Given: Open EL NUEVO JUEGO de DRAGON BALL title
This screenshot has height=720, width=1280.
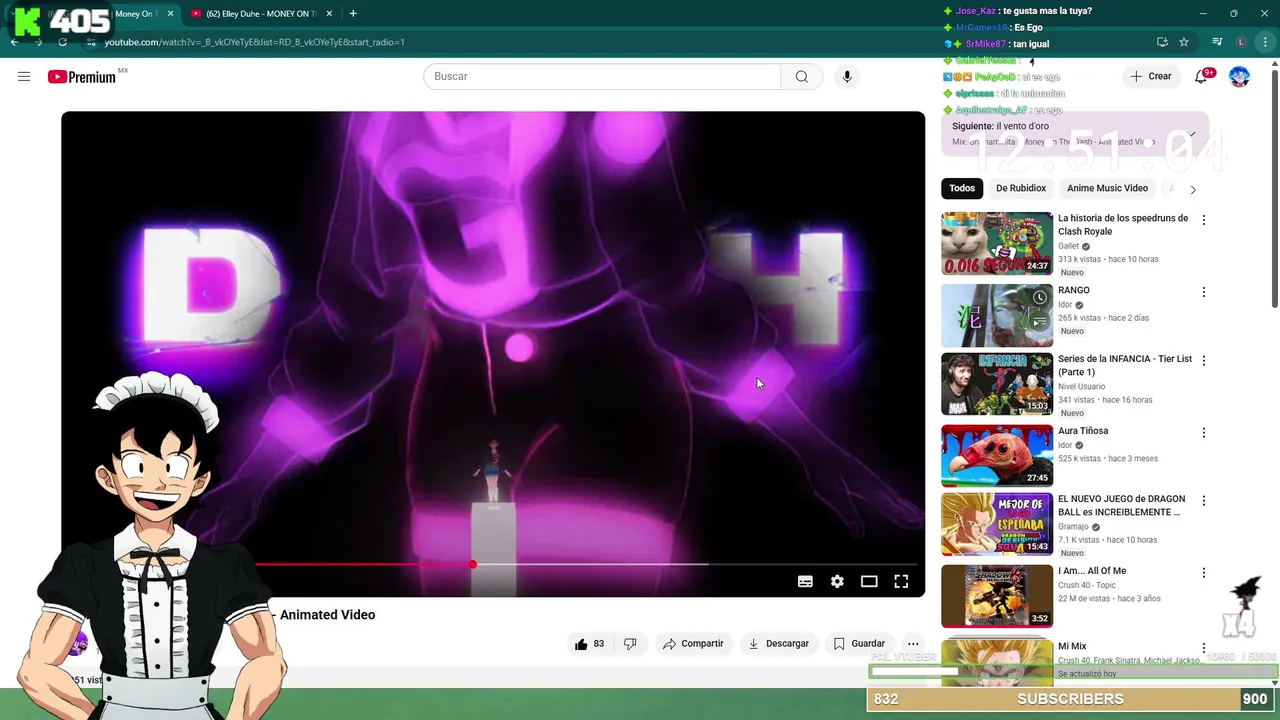Looking at the screenshot, I should click(1122, 505).
